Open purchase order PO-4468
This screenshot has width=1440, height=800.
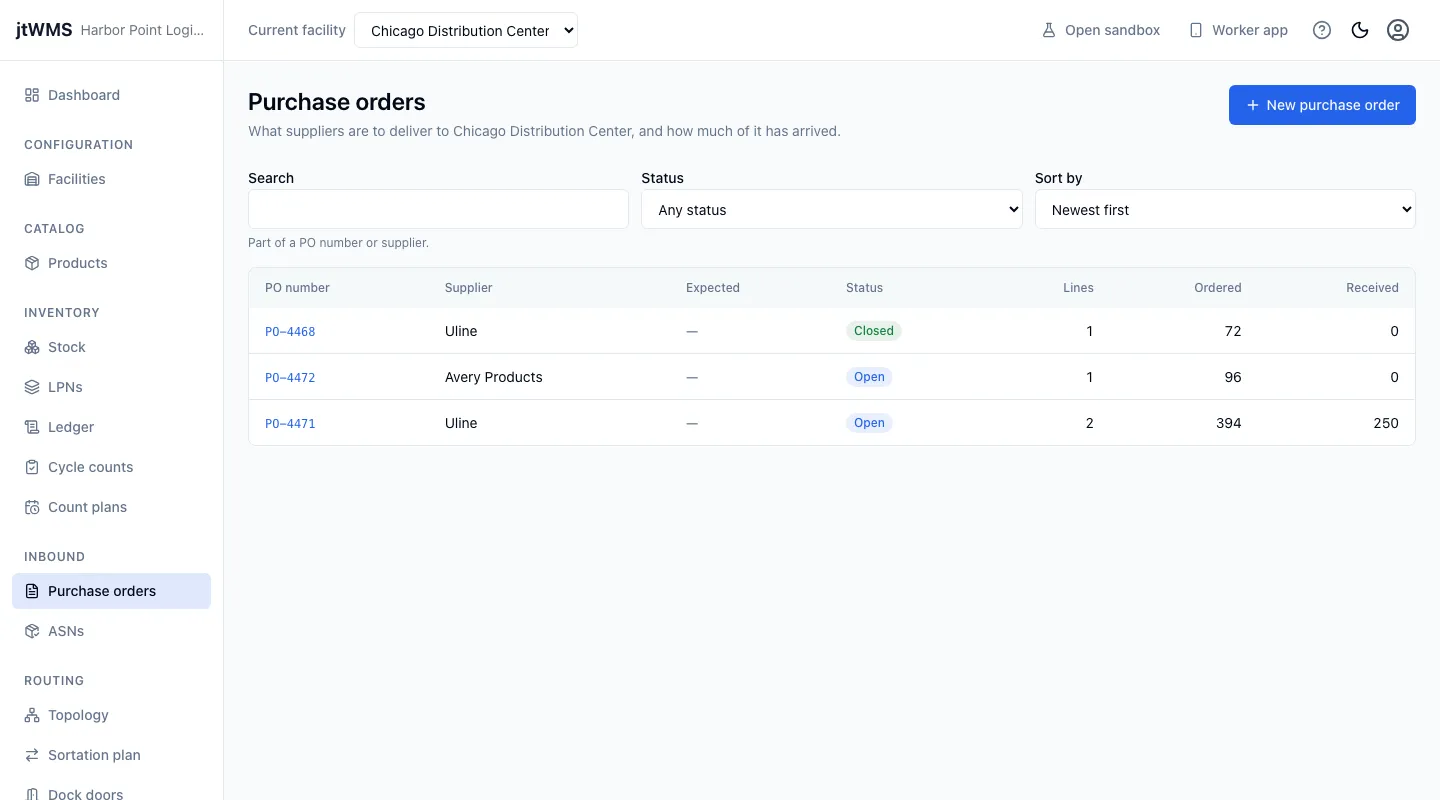[x=290, y=331]
